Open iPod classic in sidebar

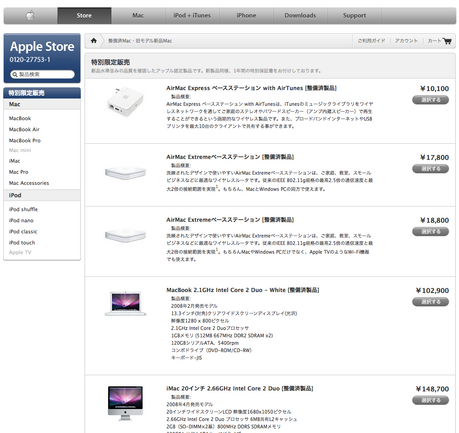pyautogui.click(x=23, y=231)
